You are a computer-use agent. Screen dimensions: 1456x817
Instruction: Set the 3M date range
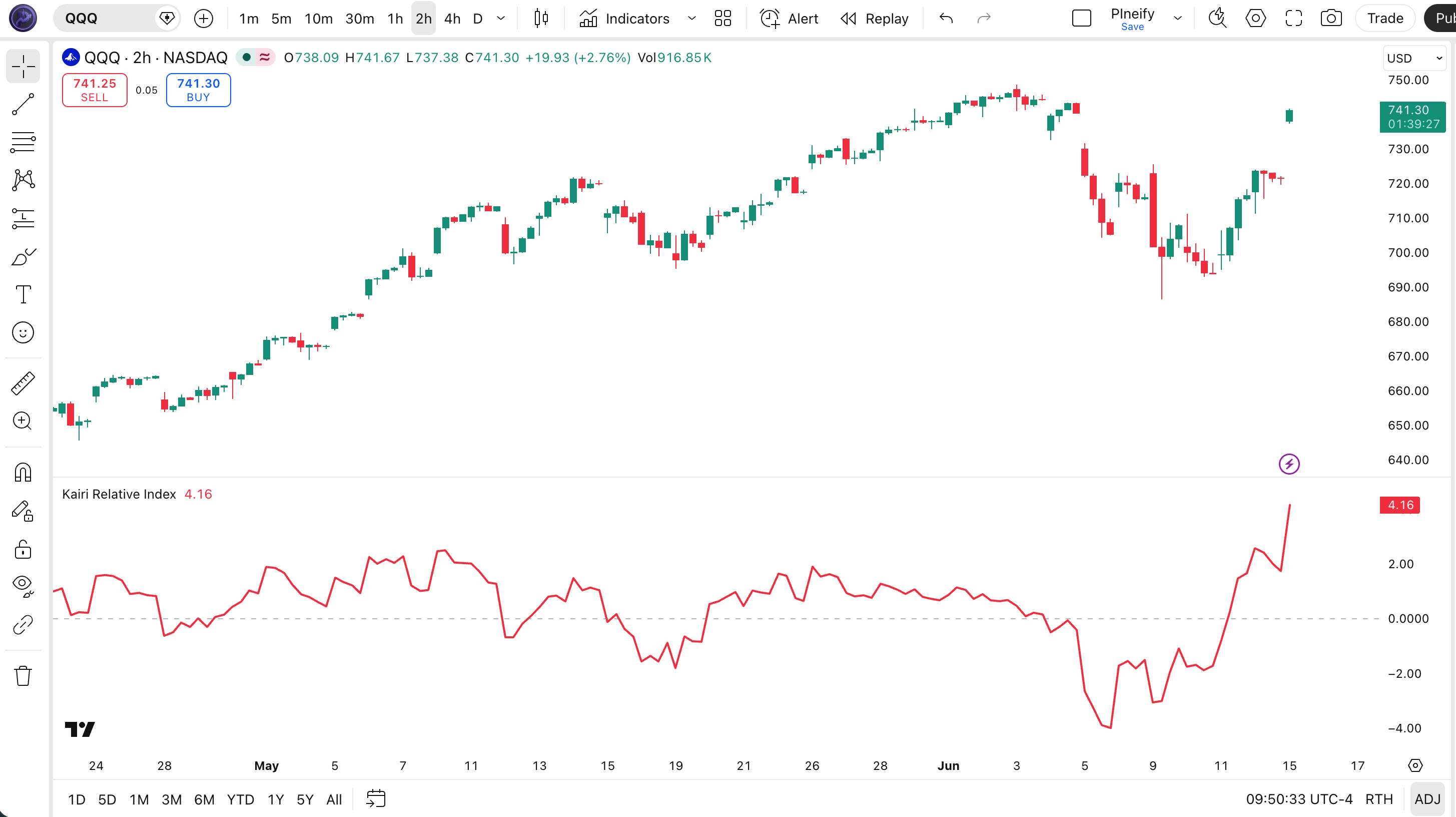171,799
